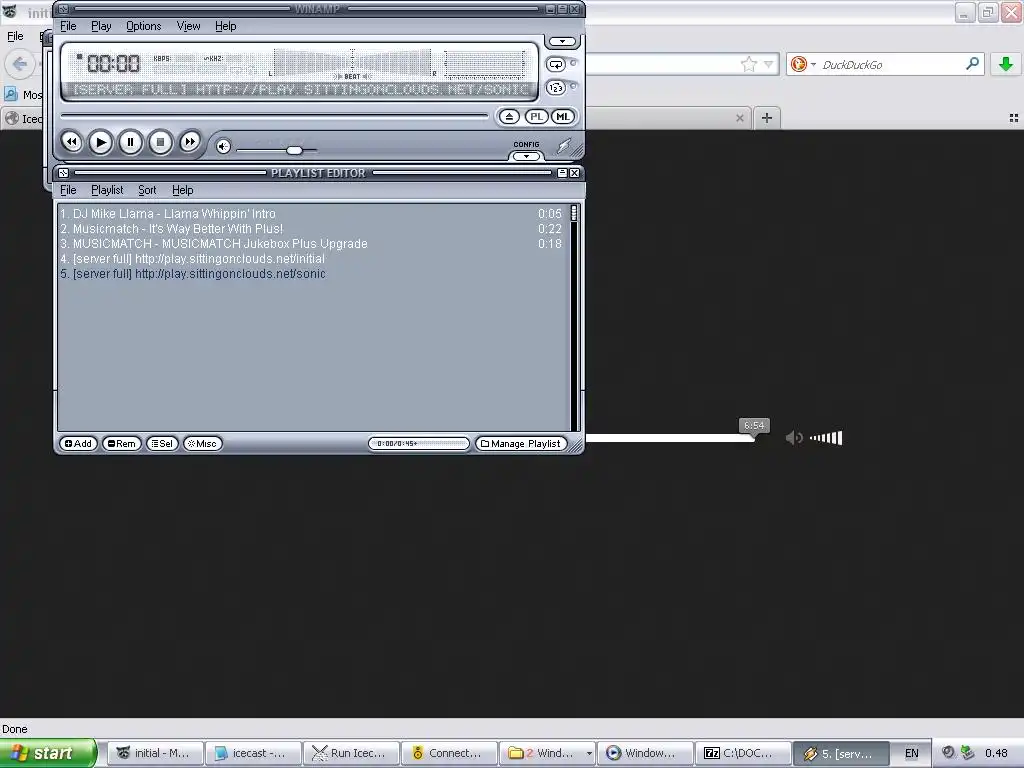Open downloads with green arrow icon

pyautogui.click(x=1006, y=64)
